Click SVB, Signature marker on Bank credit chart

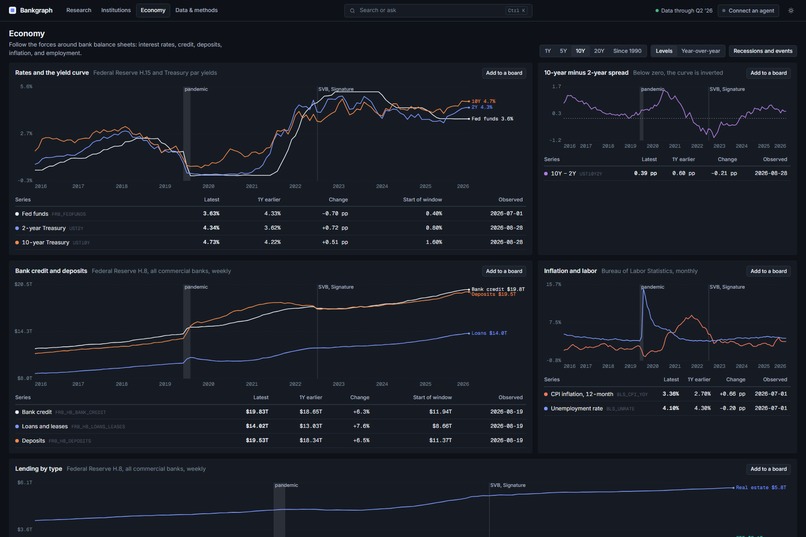pos(336,287)
